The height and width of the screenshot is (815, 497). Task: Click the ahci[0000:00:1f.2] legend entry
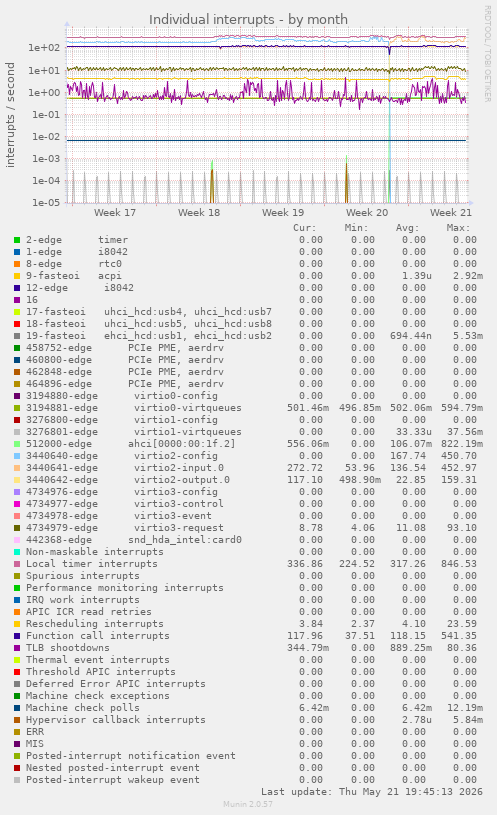[x=130, y=444]
